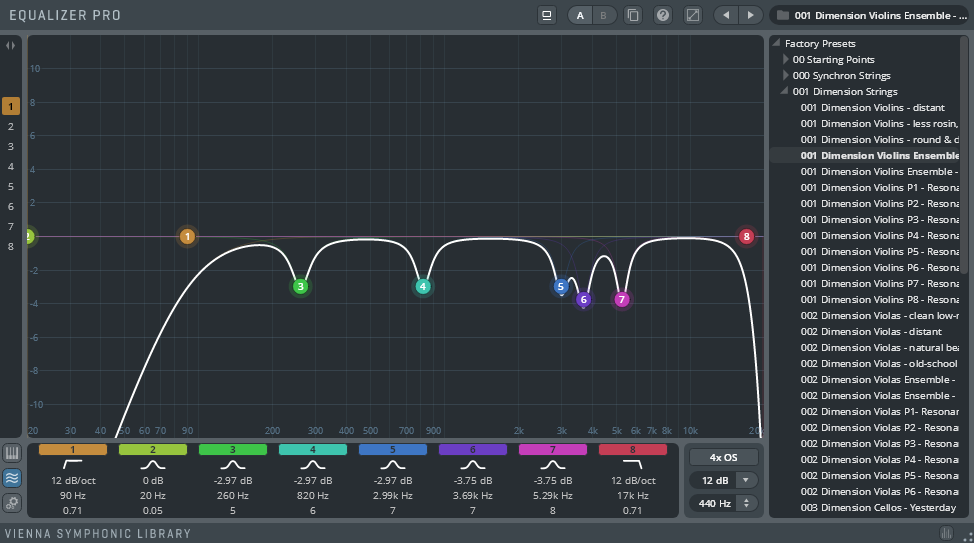Collapse the left sidebar with double-arrow icon
The height and width of the screenshot is (543, 974).
click(x=11, y=45)
